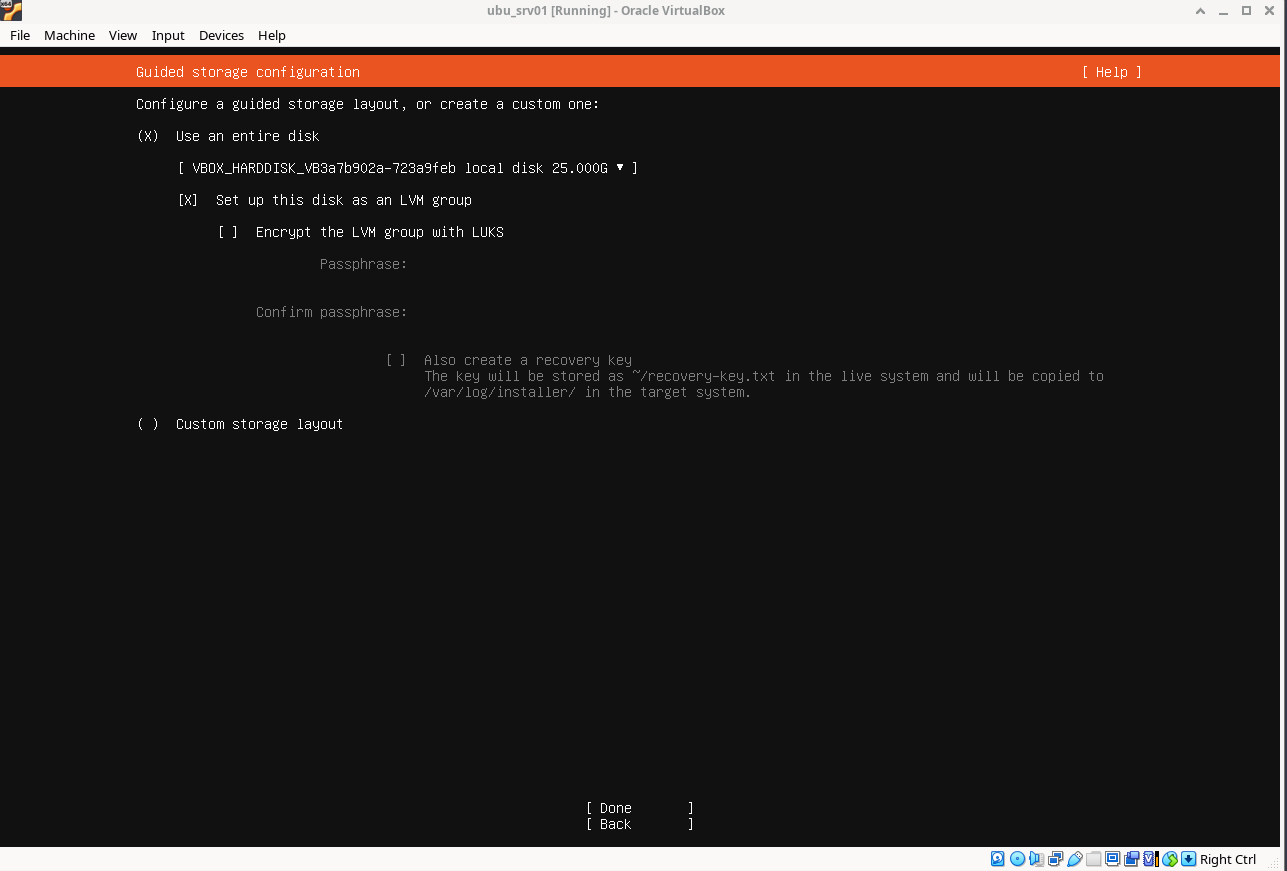Open the Input menu

pos(168,35)
